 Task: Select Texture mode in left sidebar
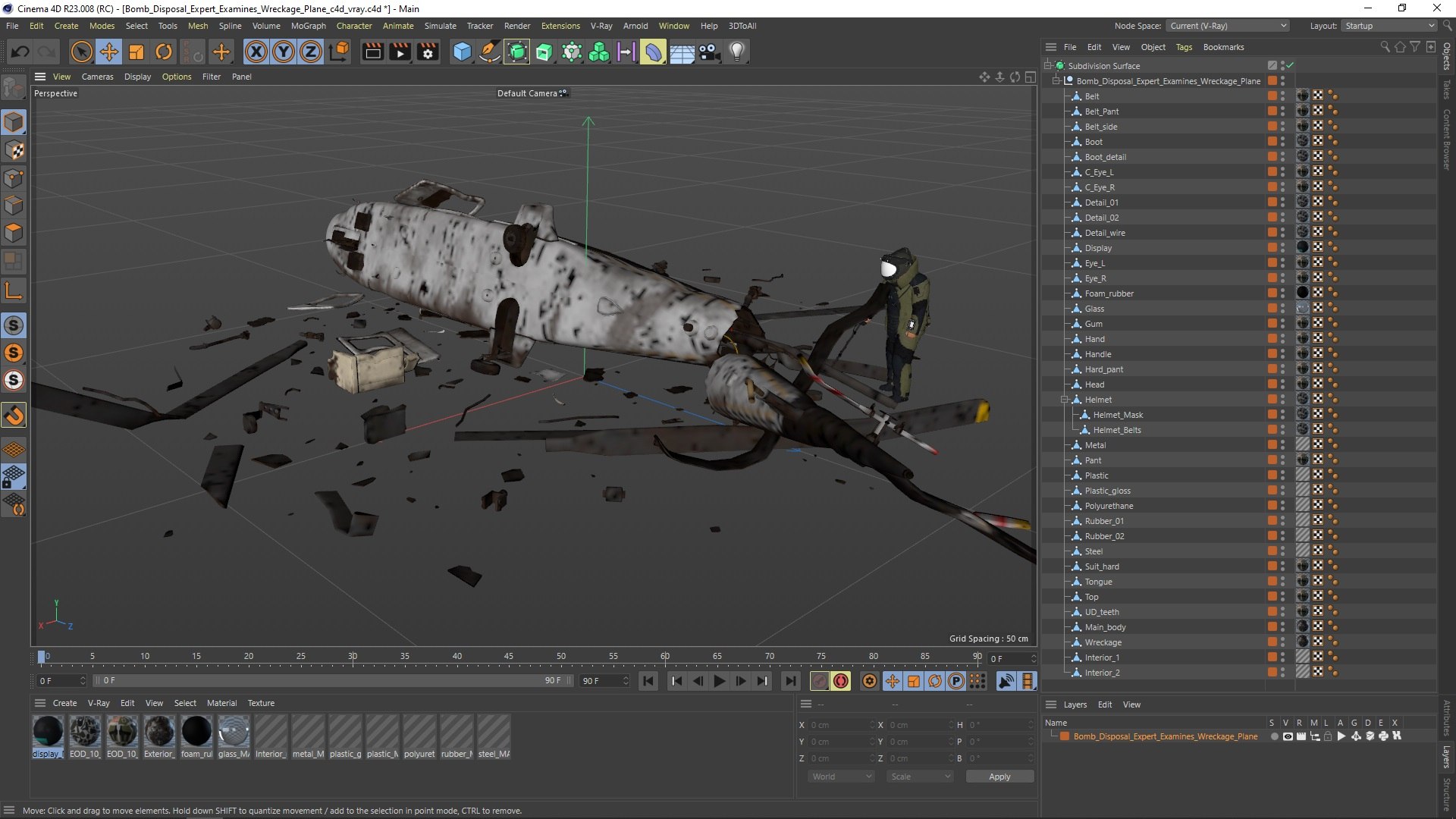click(14, 150)
